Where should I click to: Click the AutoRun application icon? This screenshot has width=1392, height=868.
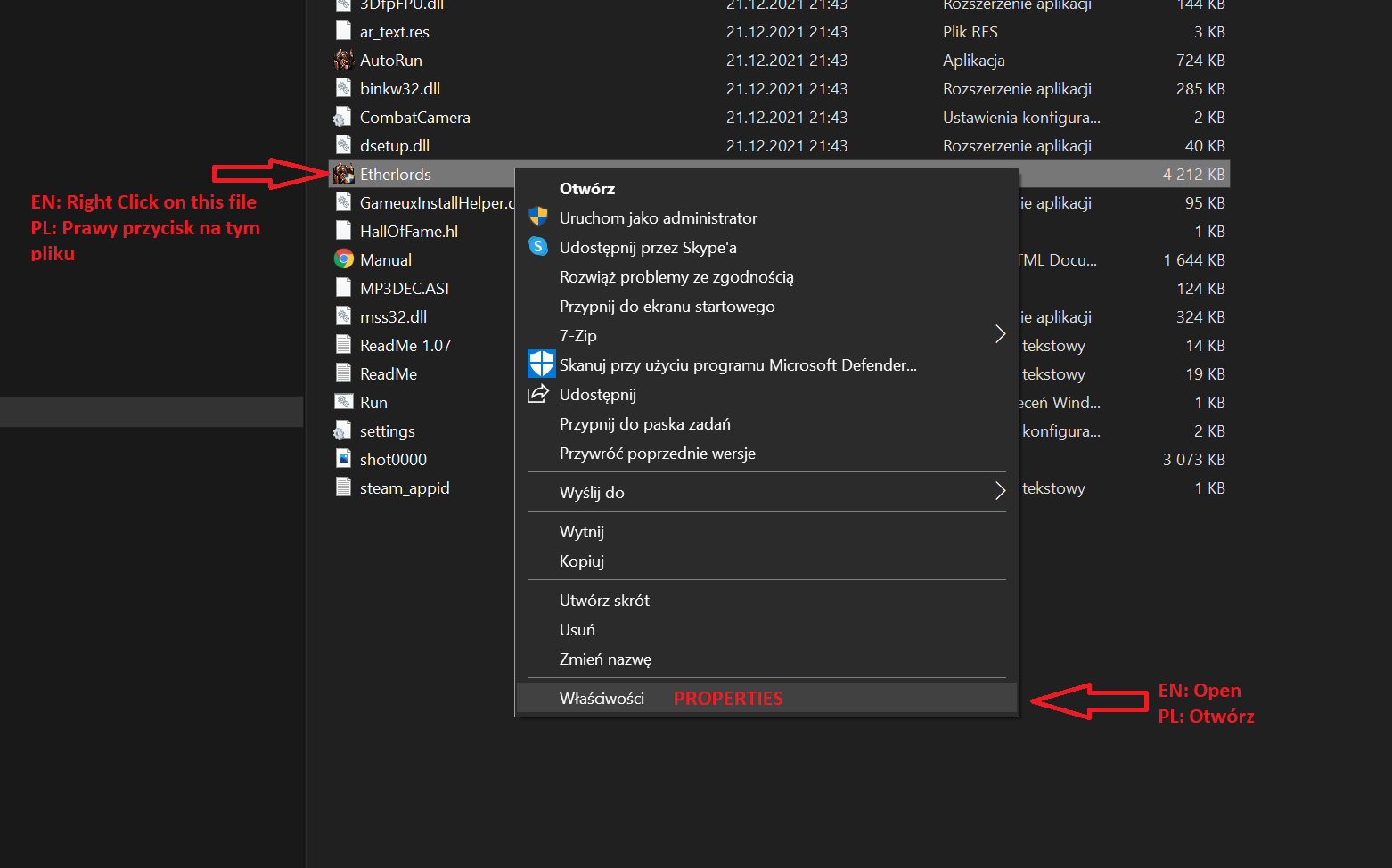[x=343, y=60]
